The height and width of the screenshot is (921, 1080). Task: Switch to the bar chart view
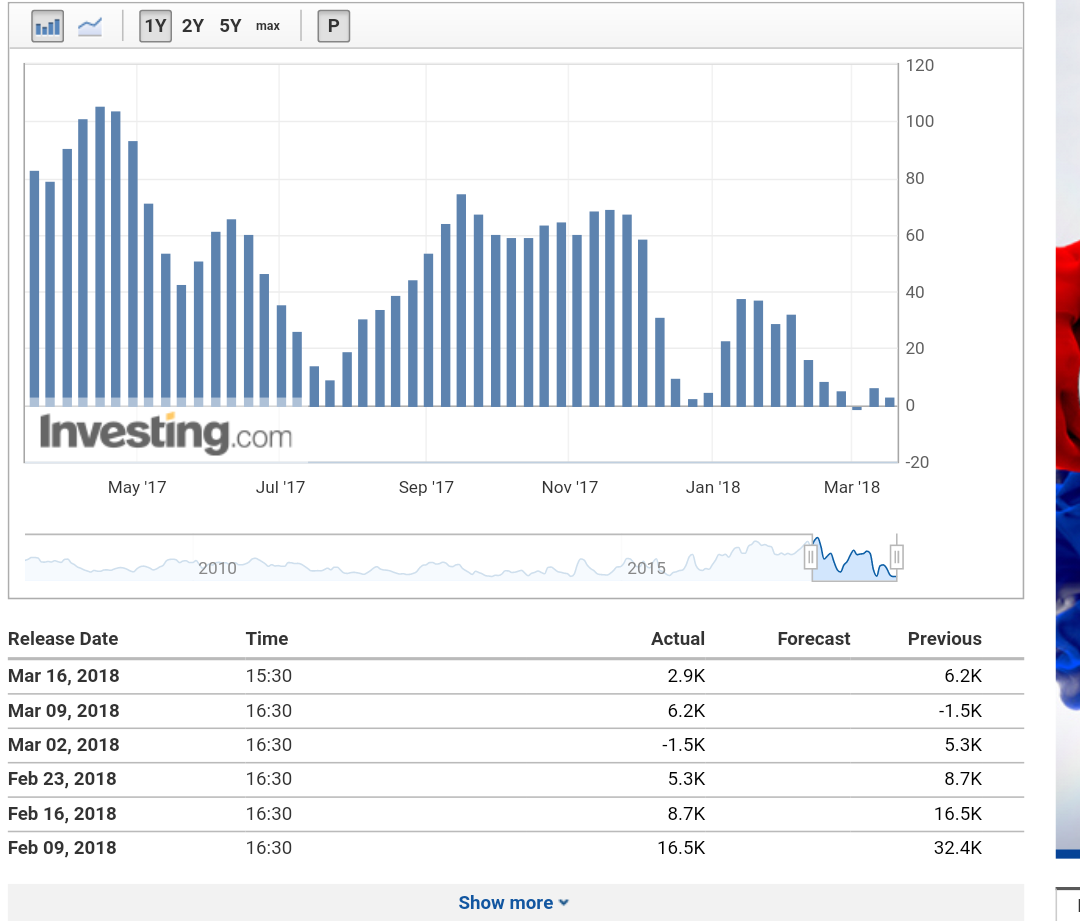(46, 25)
